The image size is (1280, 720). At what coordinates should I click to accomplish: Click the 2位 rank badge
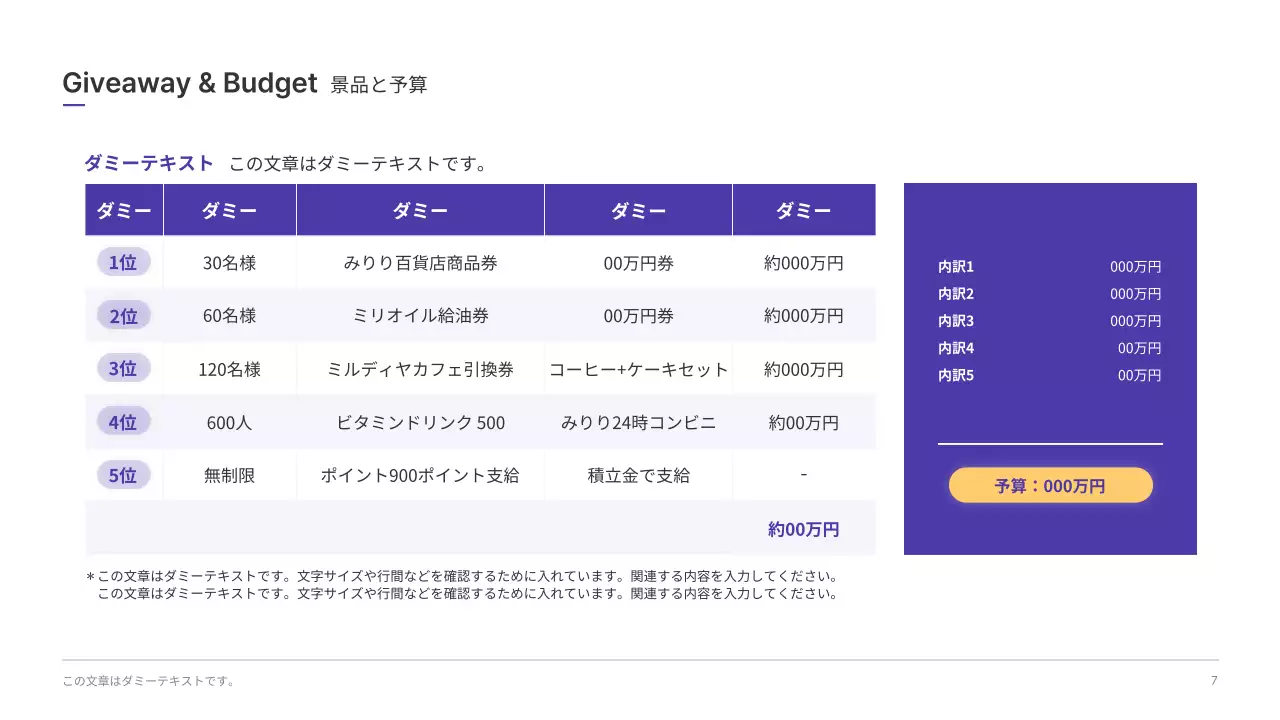[x=123, y=316]
